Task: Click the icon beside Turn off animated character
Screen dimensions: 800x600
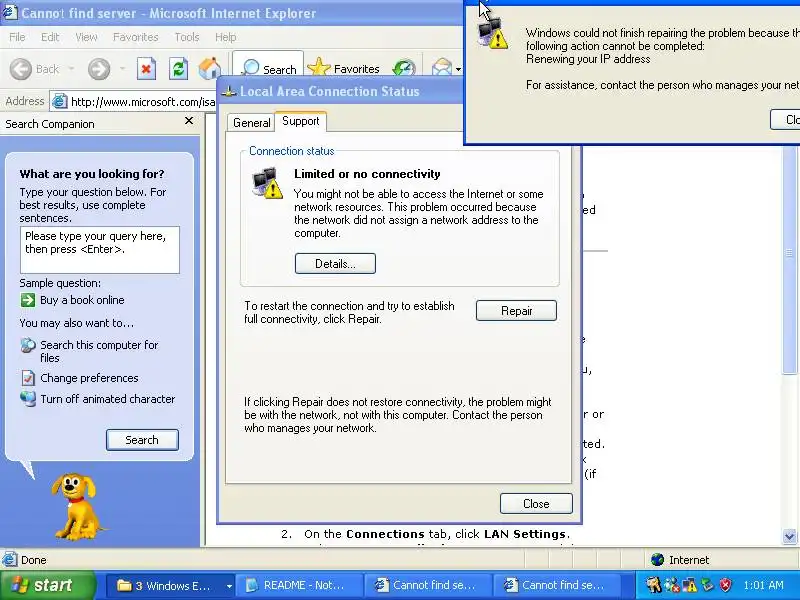Action: tap(28, 398)
